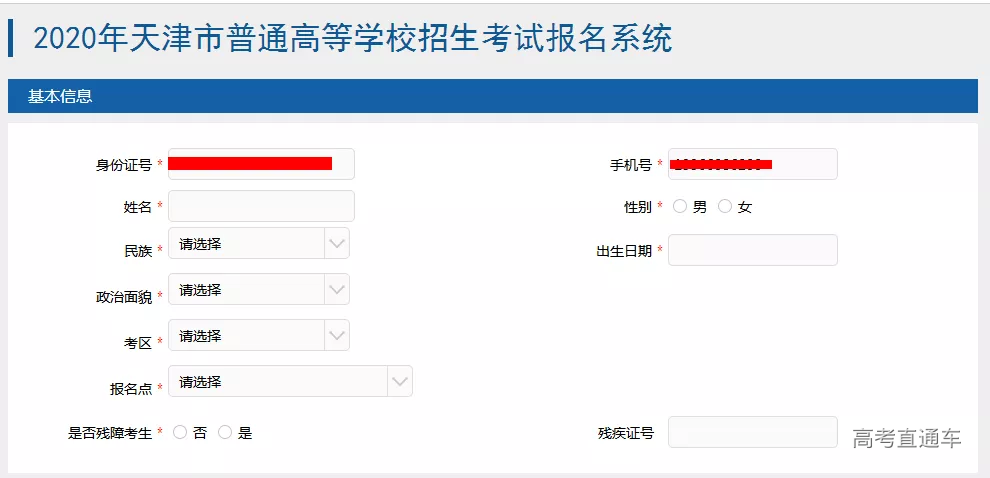Focus the 残疾证号 input field
The width and height of the screenshot is (990, 478).
tap(752, 432)
